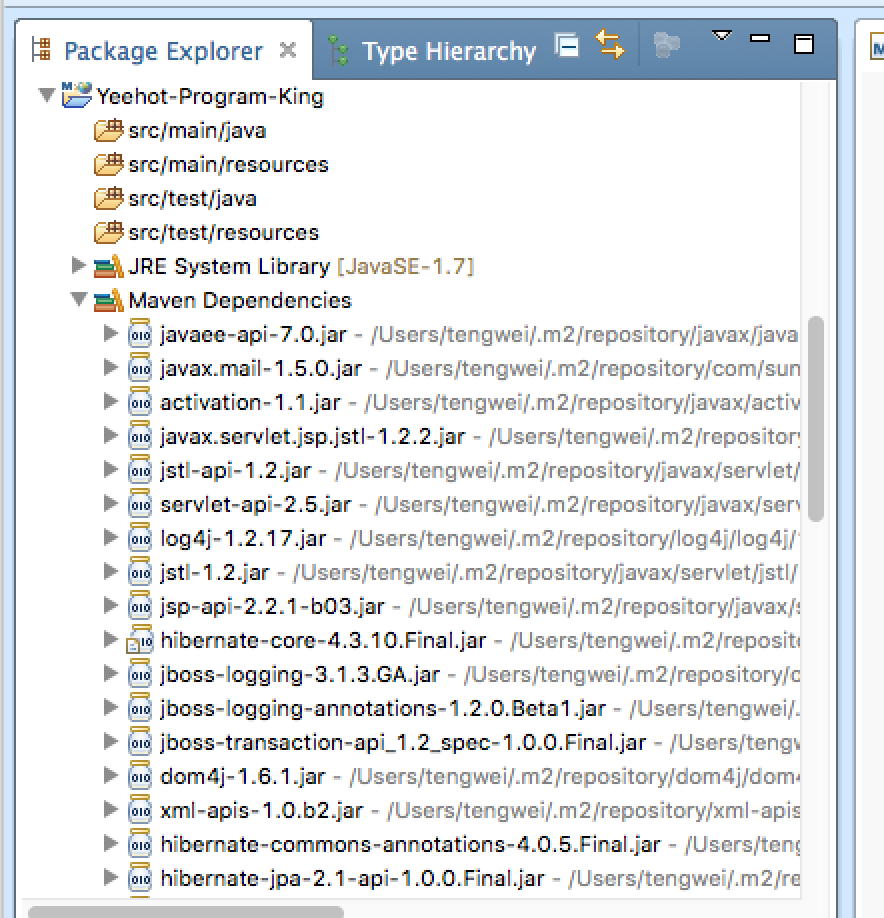Click jboss-transaction-api_1.2_spec-1.0.0.Final.jar jar icon
This screenshot has width=884, height=918.
pos(140,741)
